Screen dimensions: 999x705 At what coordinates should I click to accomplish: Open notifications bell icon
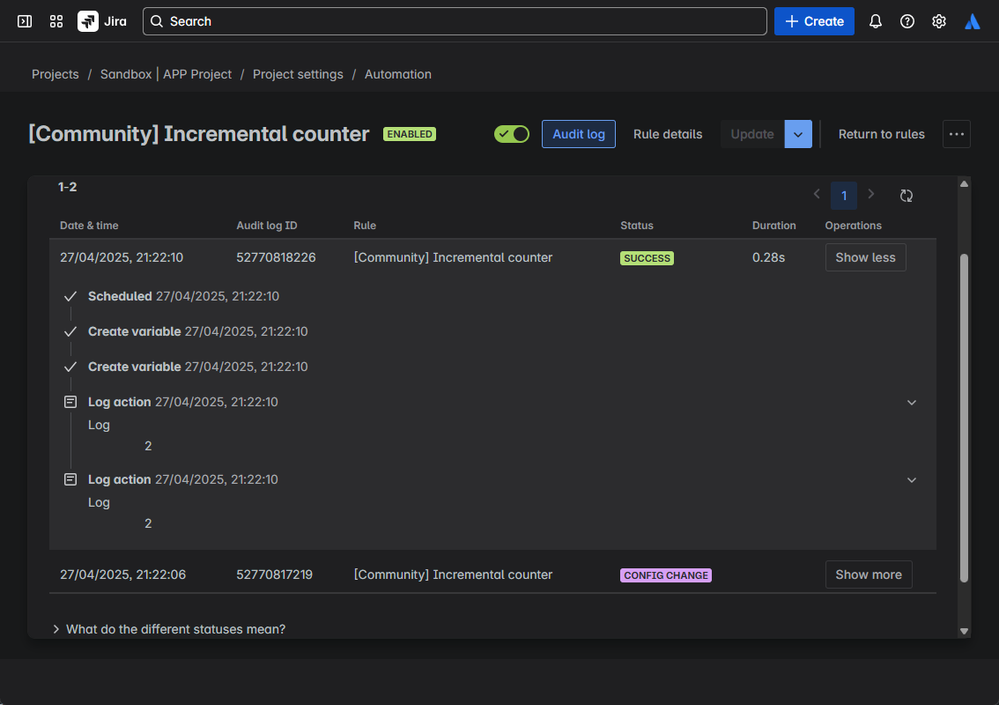[875, 22]
